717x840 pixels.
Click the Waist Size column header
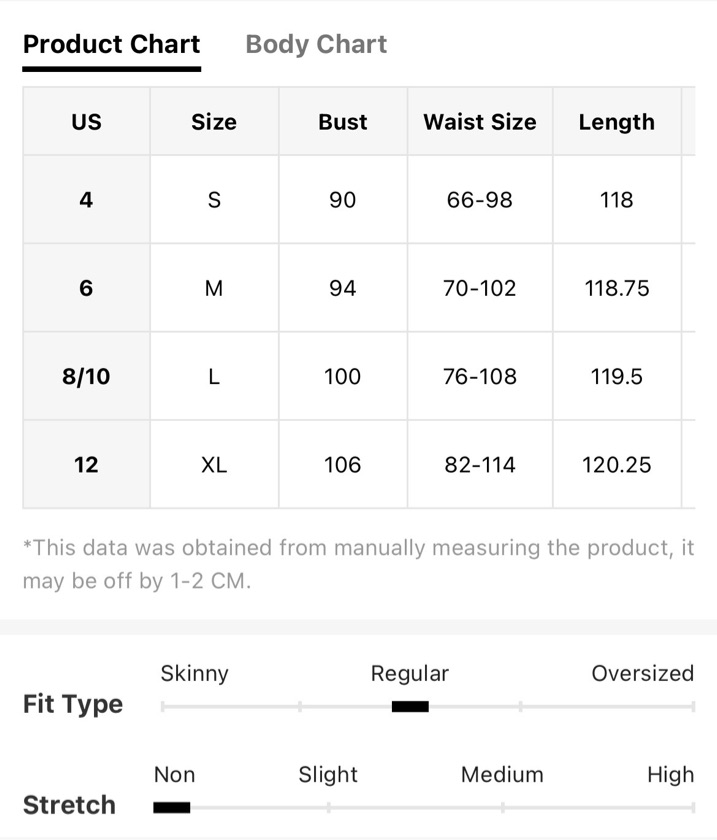[480, 122]
